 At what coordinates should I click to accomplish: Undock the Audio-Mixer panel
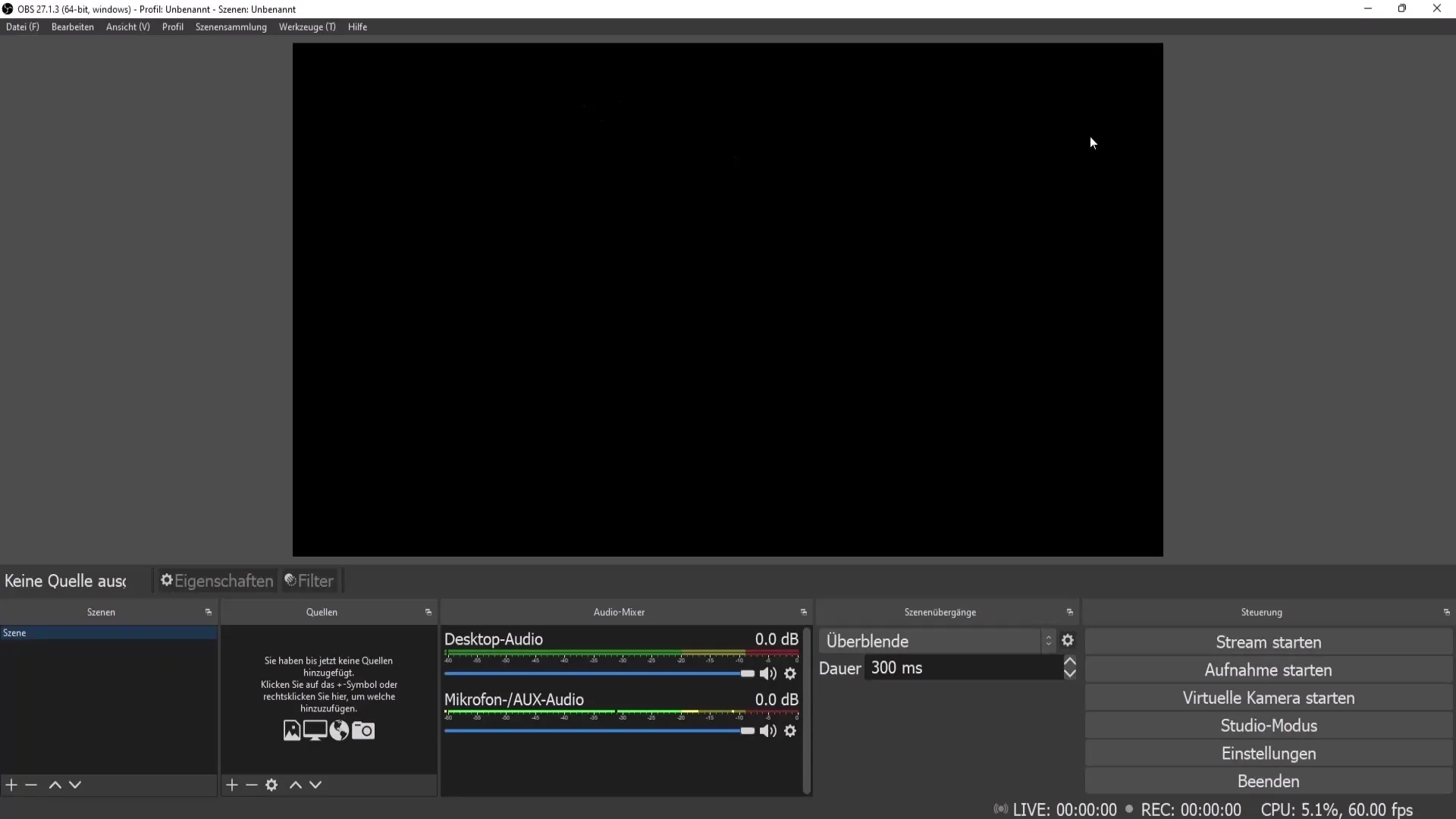(x=804, y=612)
